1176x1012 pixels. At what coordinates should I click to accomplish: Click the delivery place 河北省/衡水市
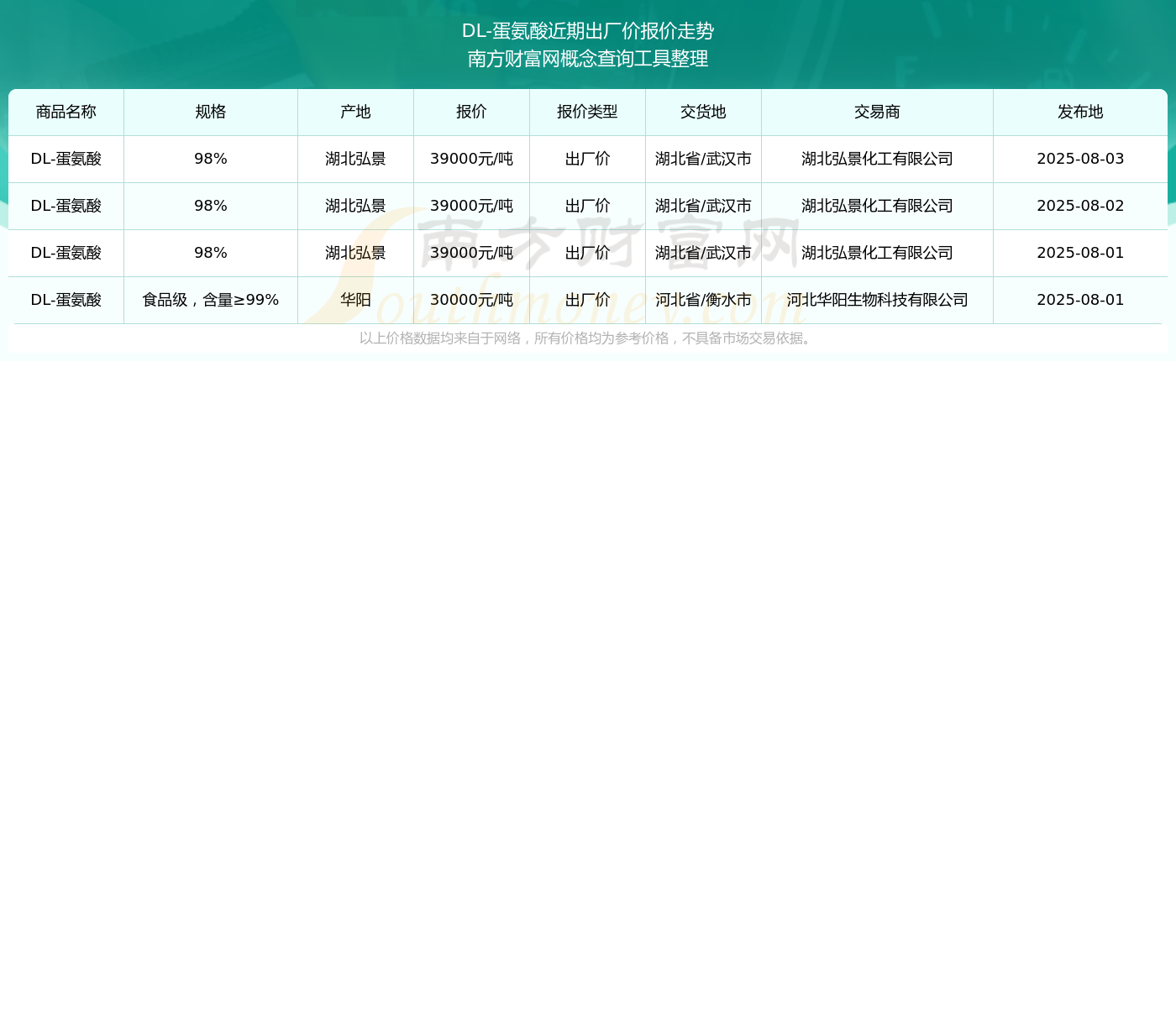703,300
